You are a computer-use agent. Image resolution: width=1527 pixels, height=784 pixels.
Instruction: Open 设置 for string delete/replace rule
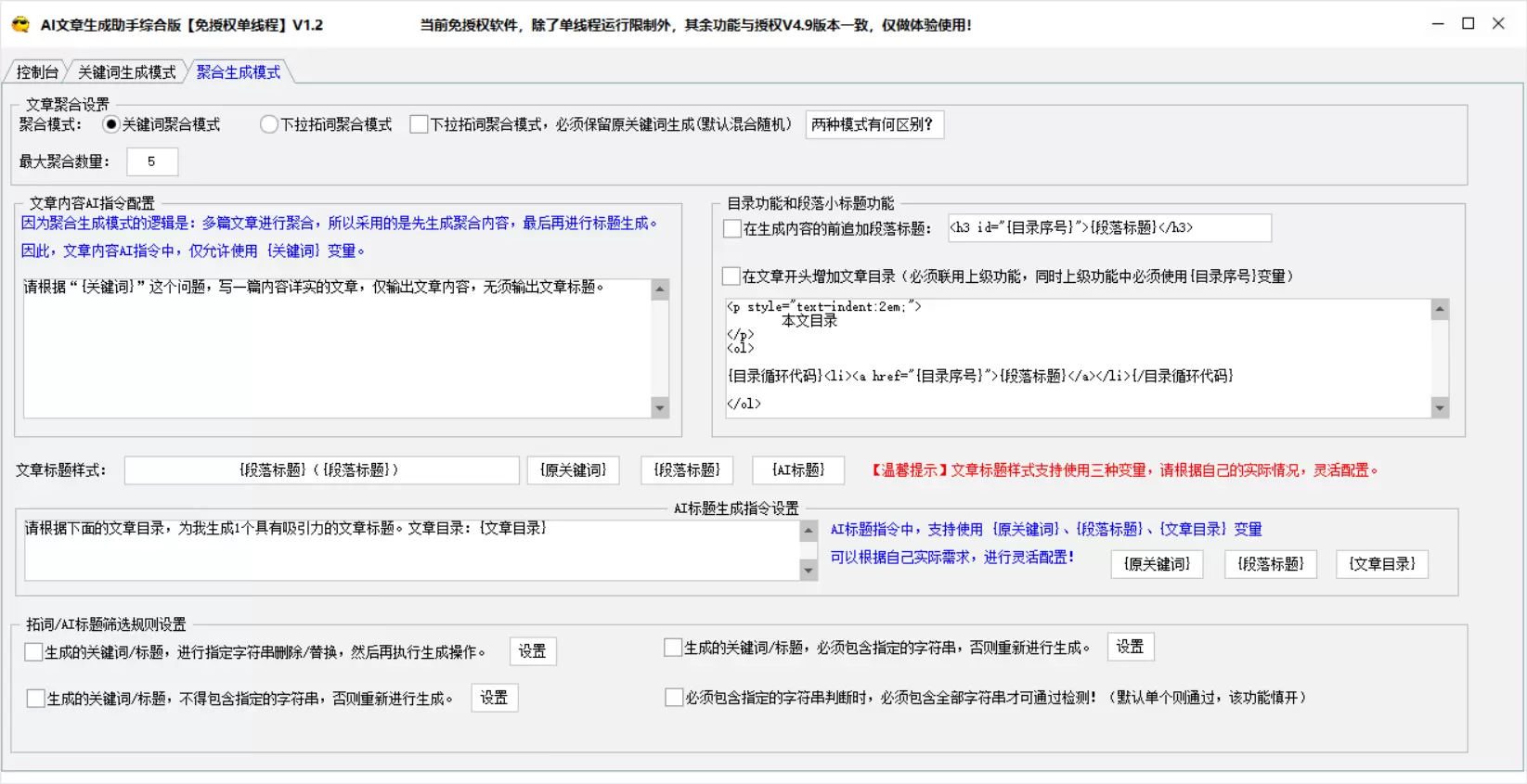[533, 651]
